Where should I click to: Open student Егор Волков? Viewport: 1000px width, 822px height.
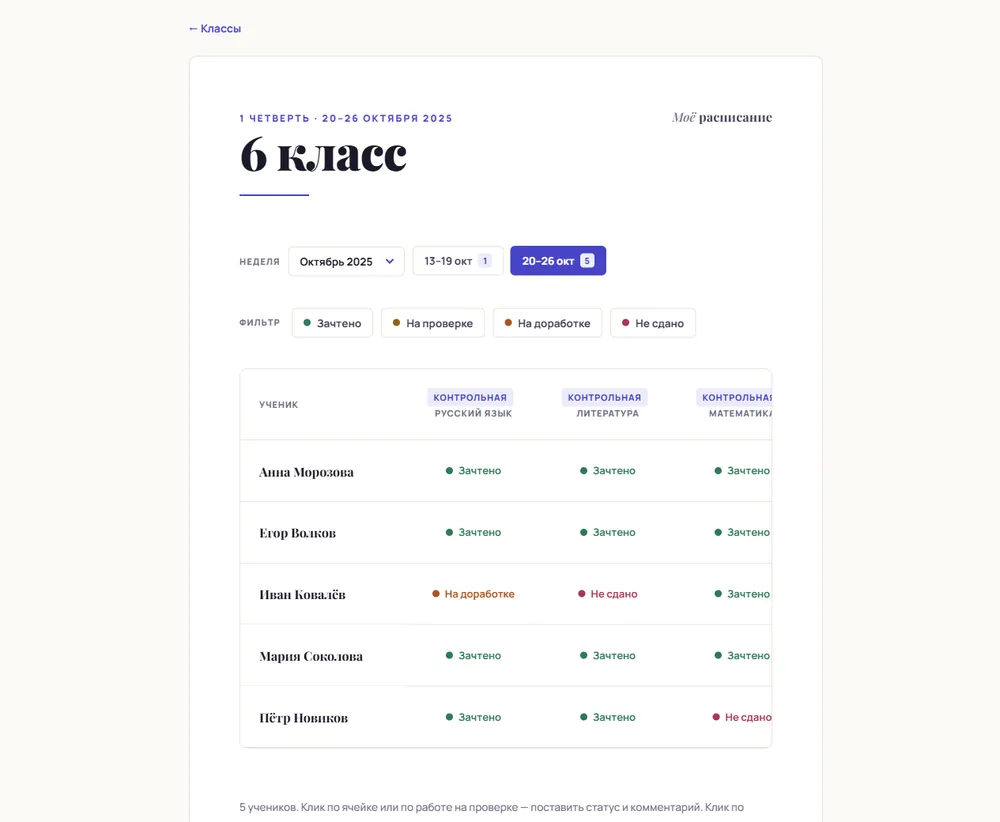click(297, 533)
